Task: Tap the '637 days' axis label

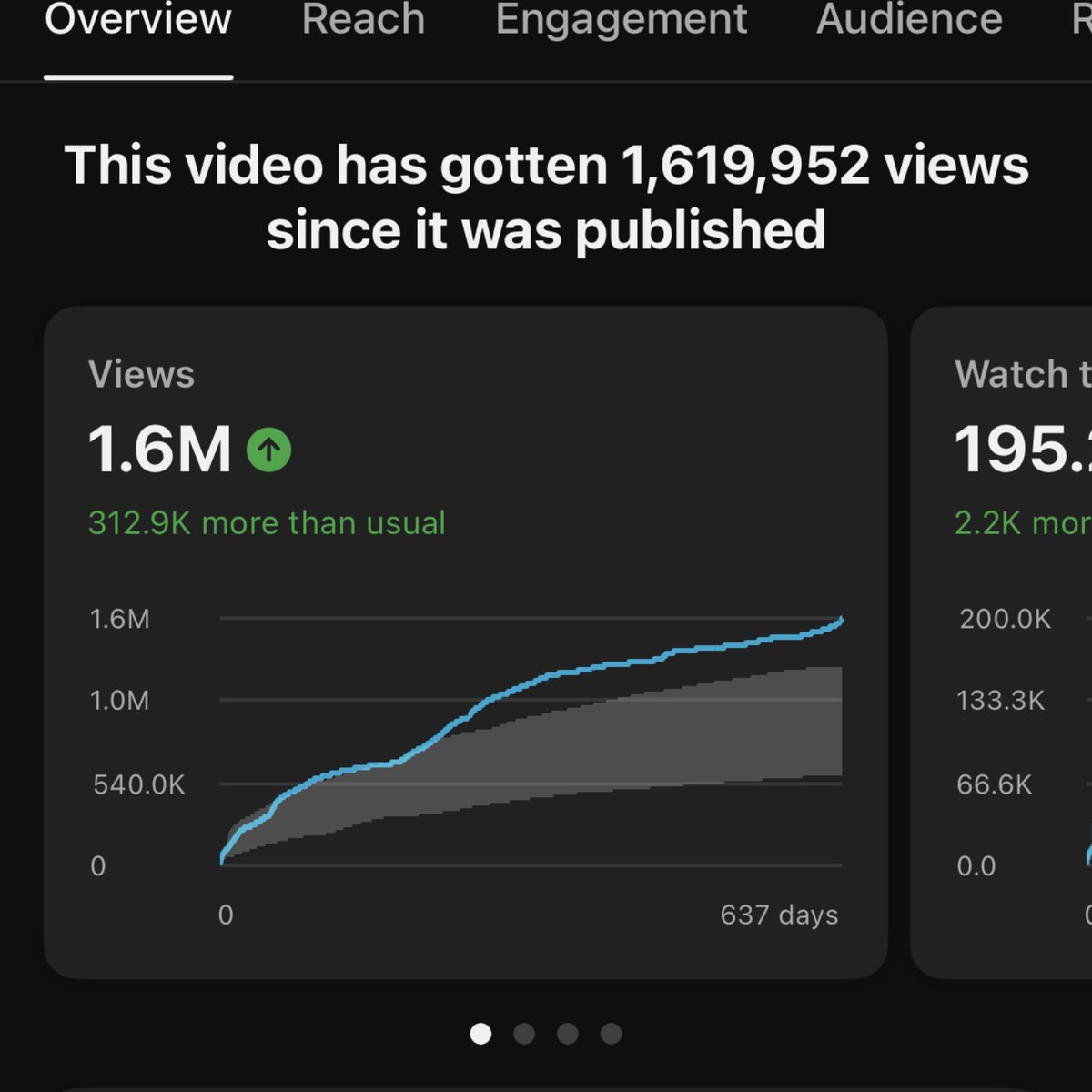Action: coord(779,915)
